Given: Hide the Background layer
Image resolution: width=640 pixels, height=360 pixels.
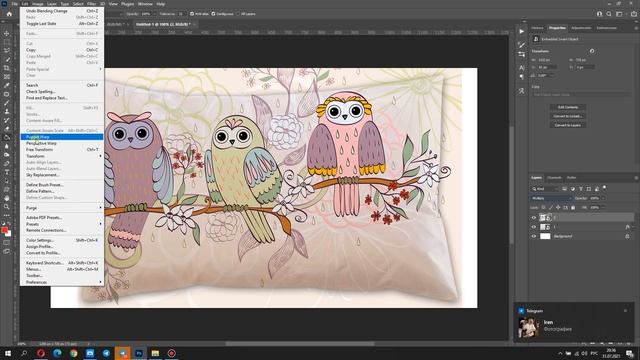Looking at the screenshot, I should (x=533, y=236).
